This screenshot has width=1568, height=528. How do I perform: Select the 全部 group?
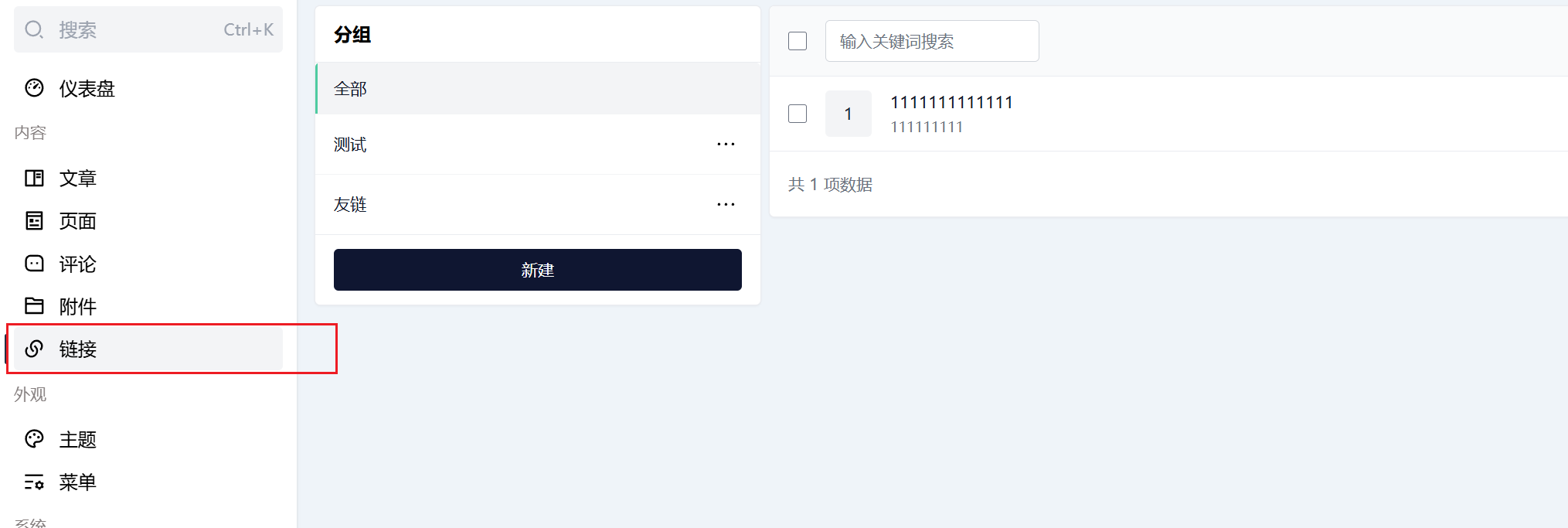click(x=538, y=89)
